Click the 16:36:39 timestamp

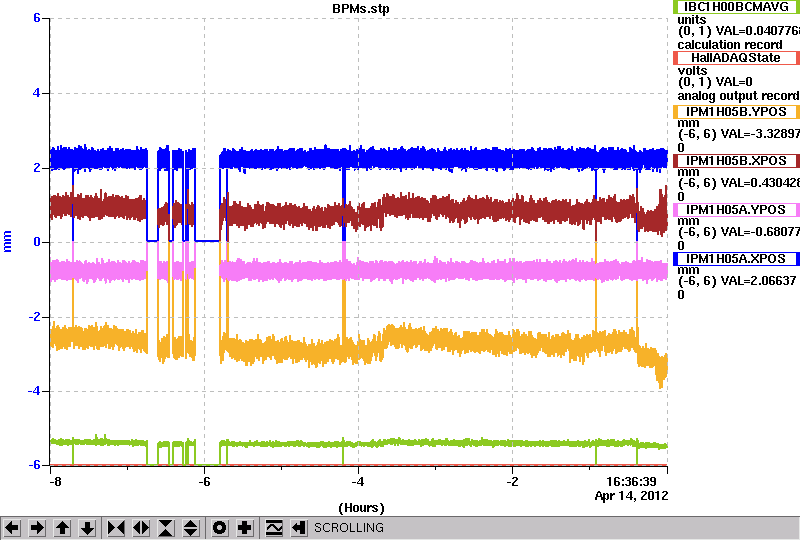[631, 482]
